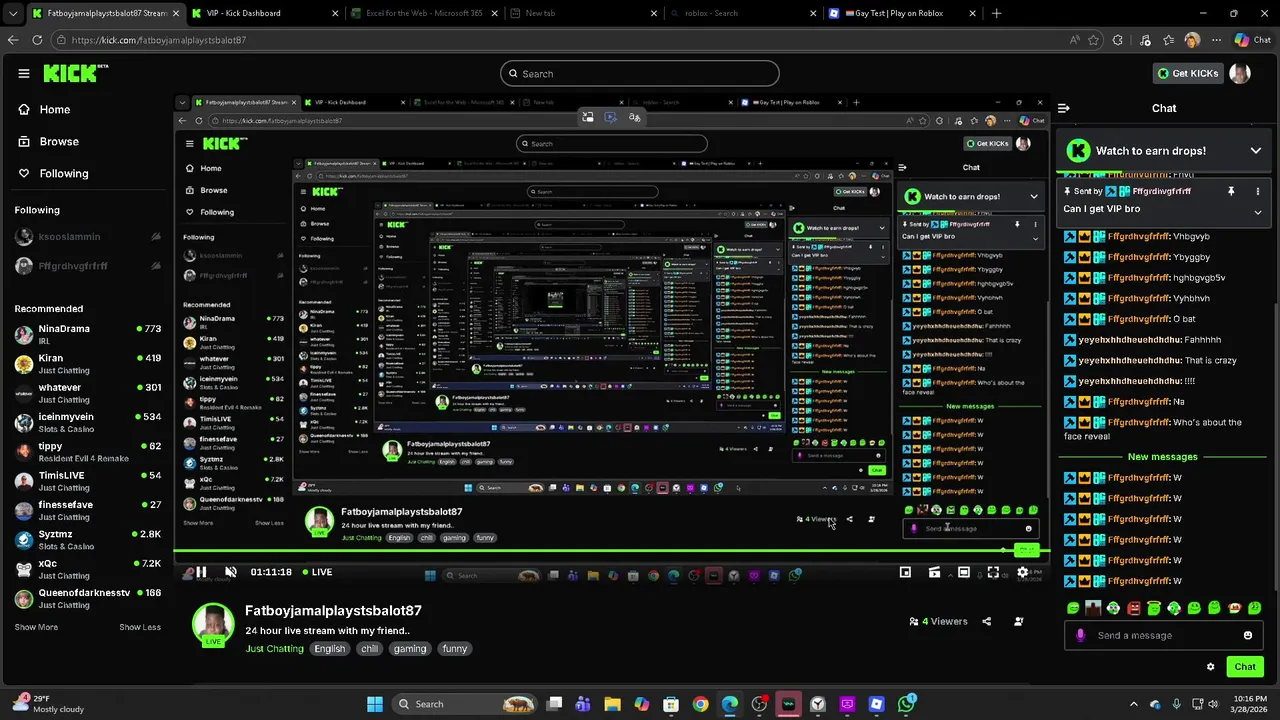Viewport: 1280px width, 720px height.
Task: Open WhatsApp from the taskbar
Action: pyautogui.click(x=906, y=704)
